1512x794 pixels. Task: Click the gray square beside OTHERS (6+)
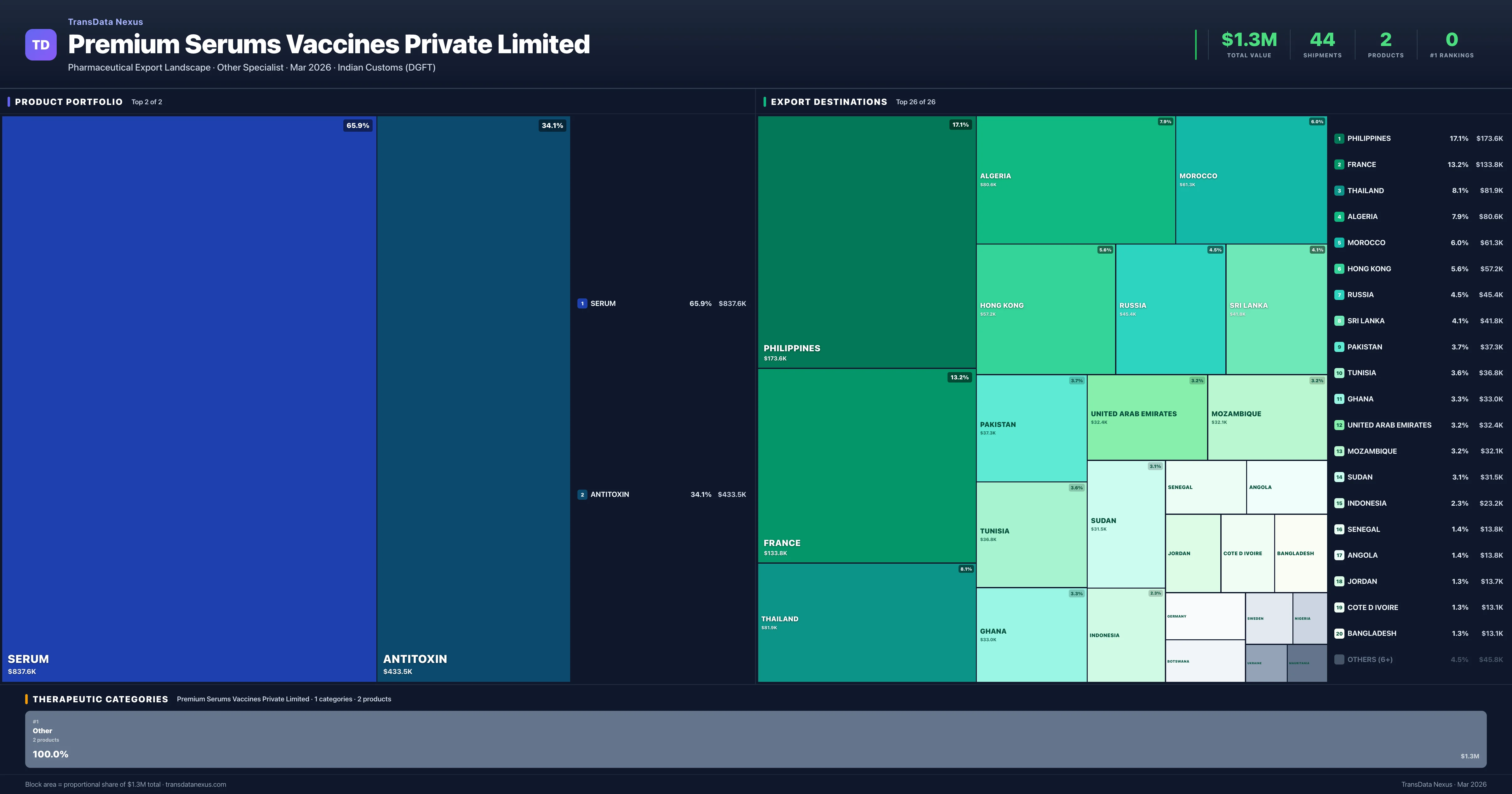point(1339,659)
